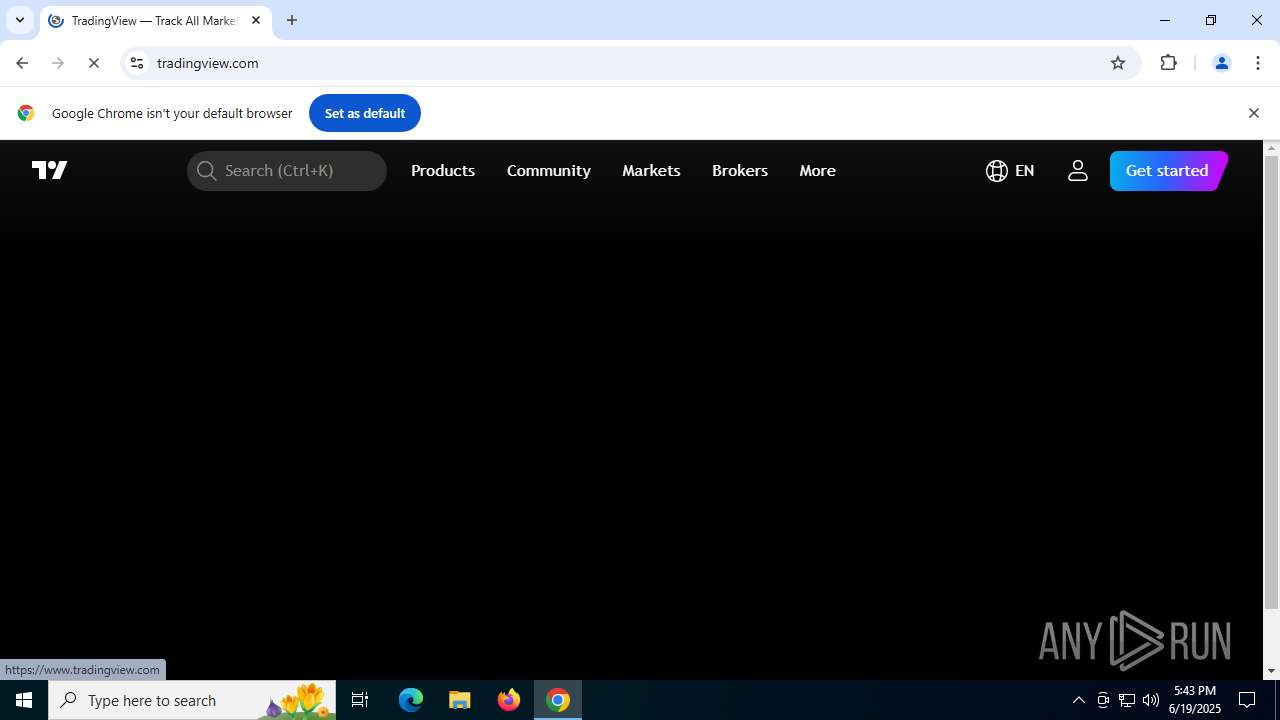This screenshot has height=720, width=1280.
Task: Click the TradingView logo
Action: (50, 170)
